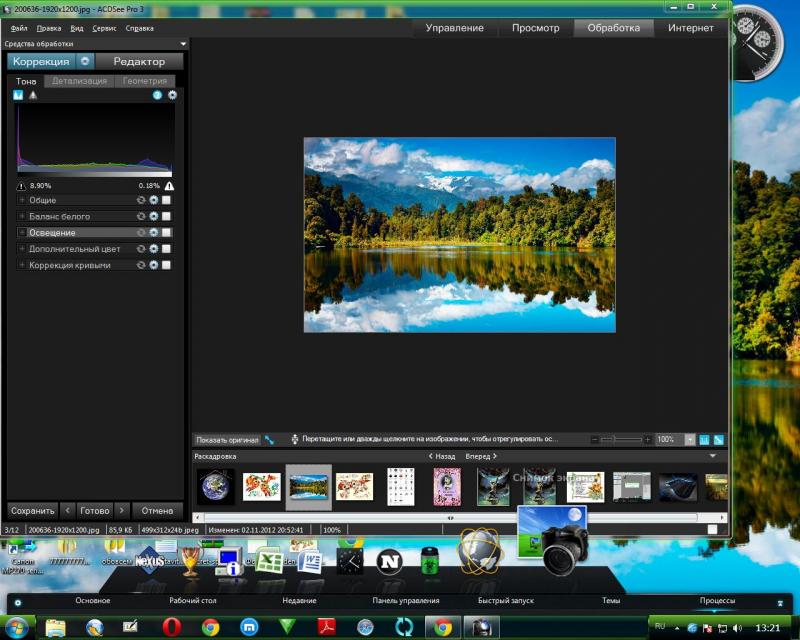Open gear options for Освещение

[154, 233]
